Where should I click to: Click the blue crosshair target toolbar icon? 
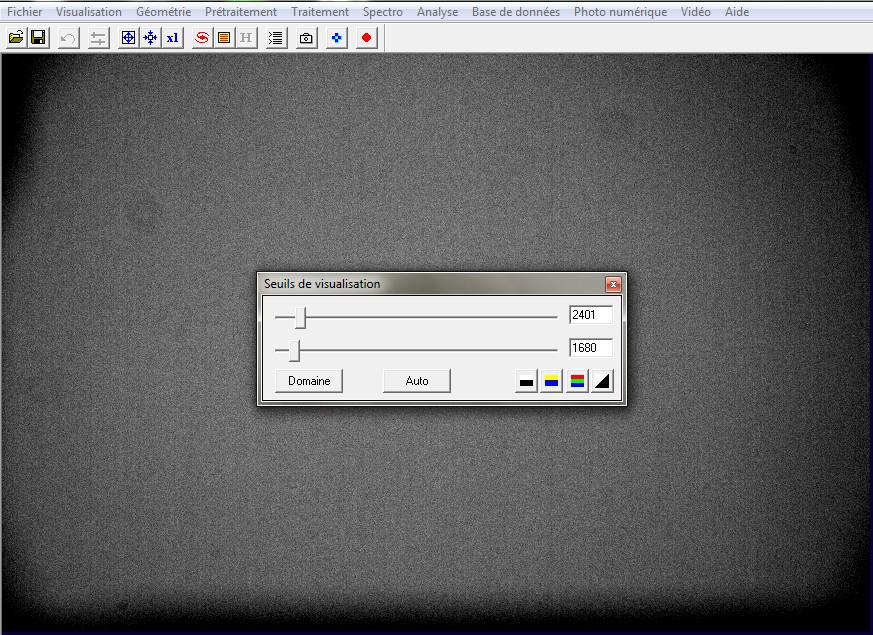tap(129, 38)
